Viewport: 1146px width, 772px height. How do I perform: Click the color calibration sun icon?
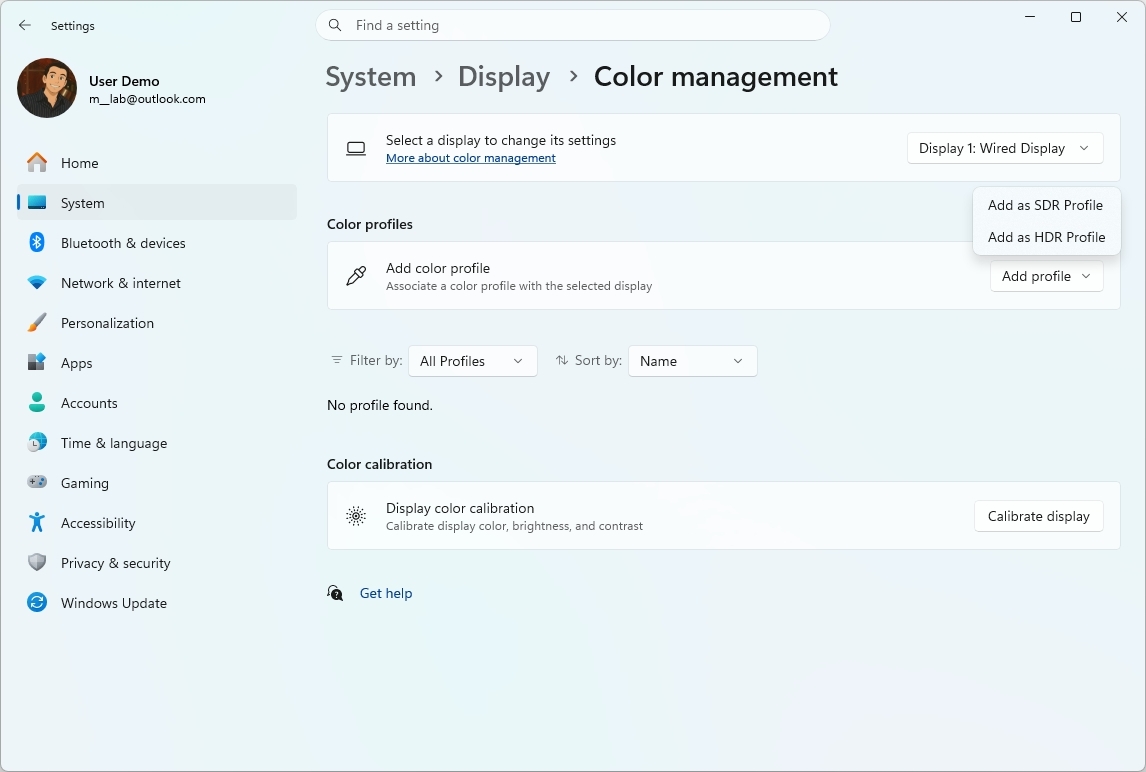356,516
